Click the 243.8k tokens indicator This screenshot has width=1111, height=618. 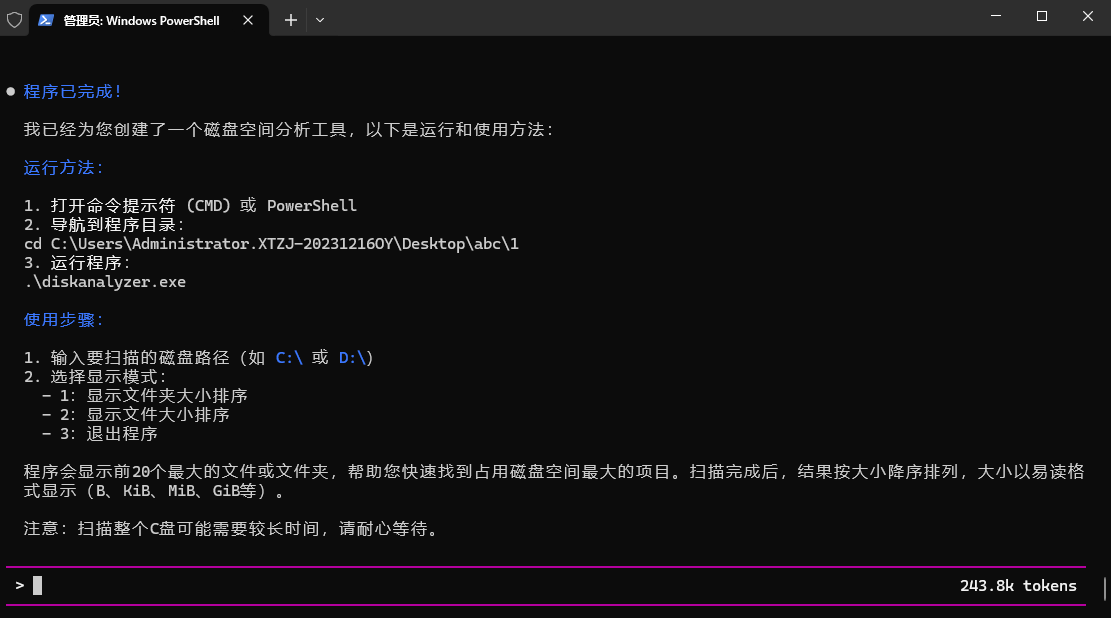tap(1018, 585)
